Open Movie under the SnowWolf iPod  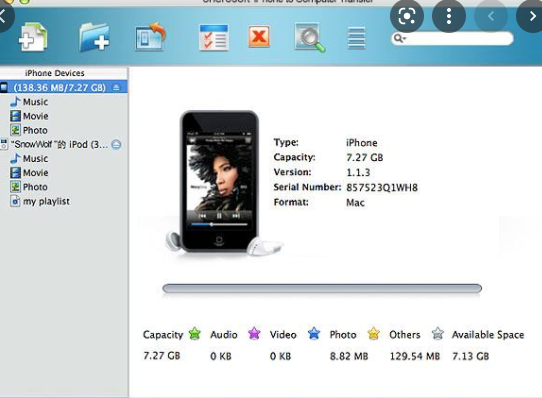pyautogui.click(x=29, y=173)
